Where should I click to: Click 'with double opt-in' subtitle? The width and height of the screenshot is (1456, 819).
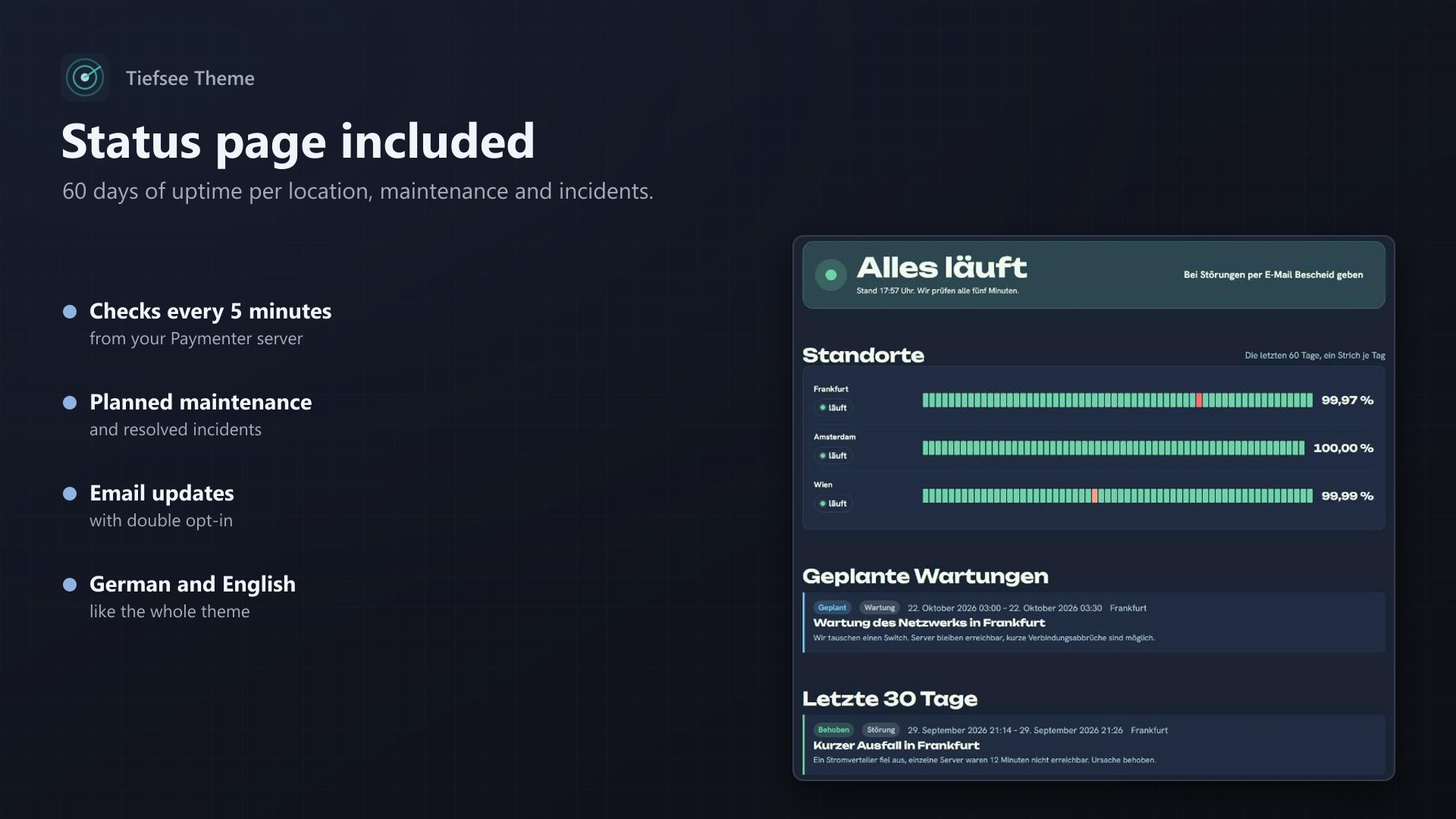(x=161, y=521)
